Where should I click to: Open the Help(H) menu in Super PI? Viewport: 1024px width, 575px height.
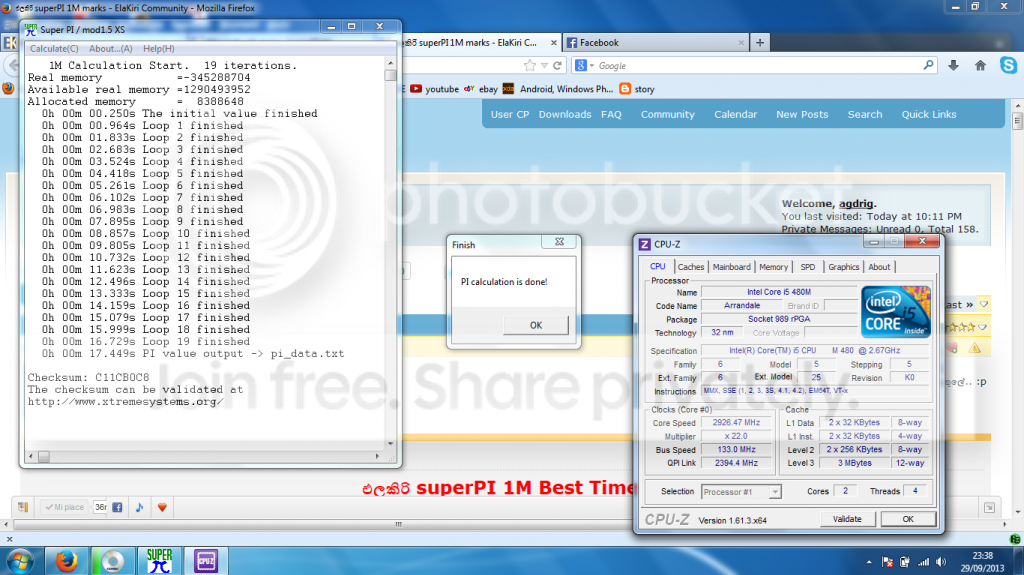[x=159, y=48]
